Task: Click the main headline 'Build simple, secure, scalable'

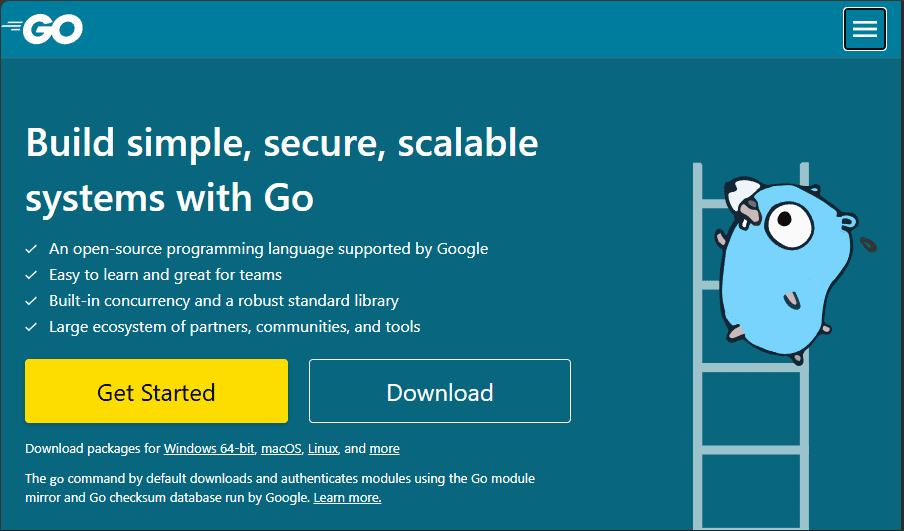Action: tap(282, 142)
